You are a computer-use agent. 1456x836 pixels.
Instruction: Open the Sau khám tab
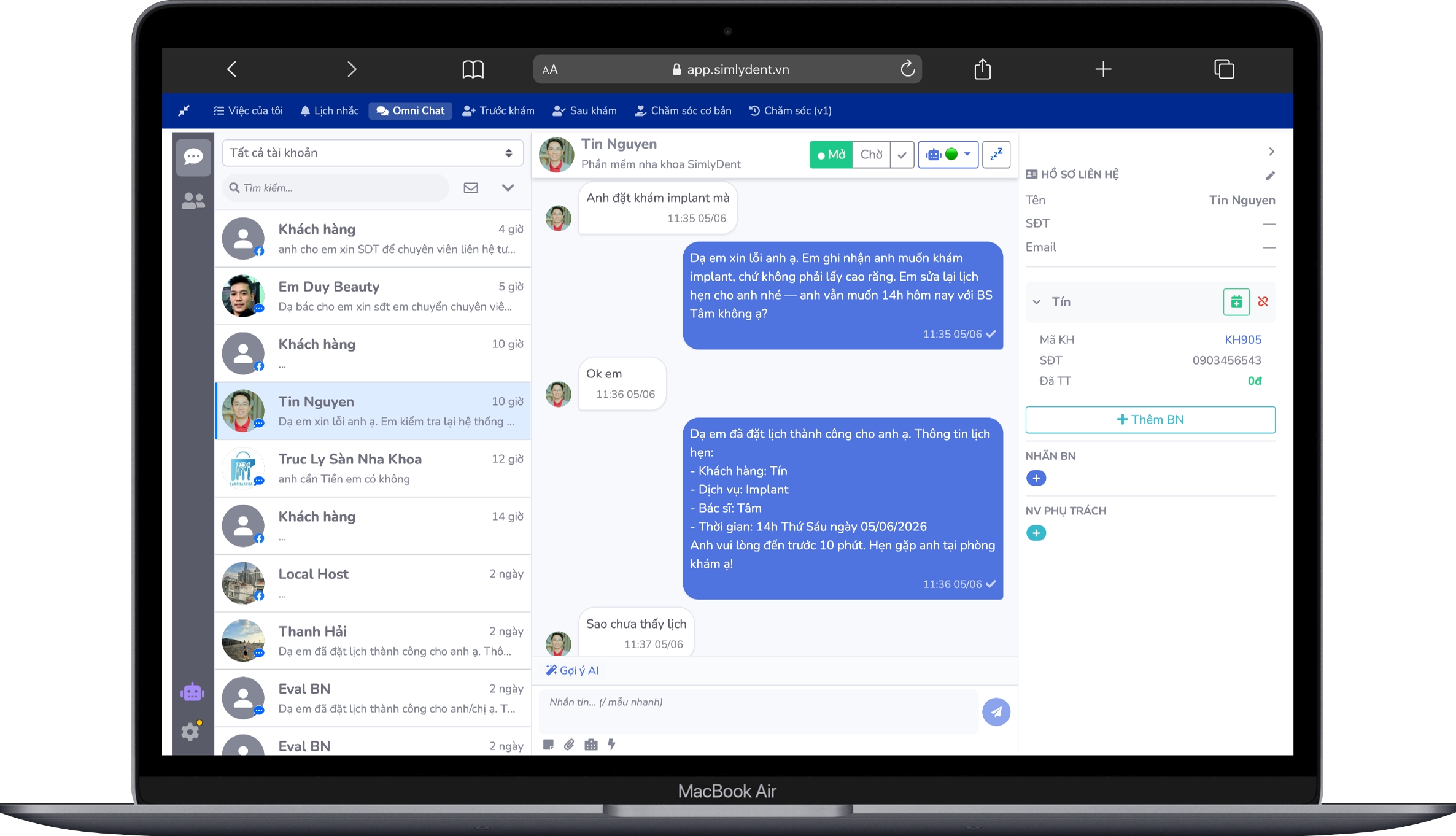pos(584,110)
